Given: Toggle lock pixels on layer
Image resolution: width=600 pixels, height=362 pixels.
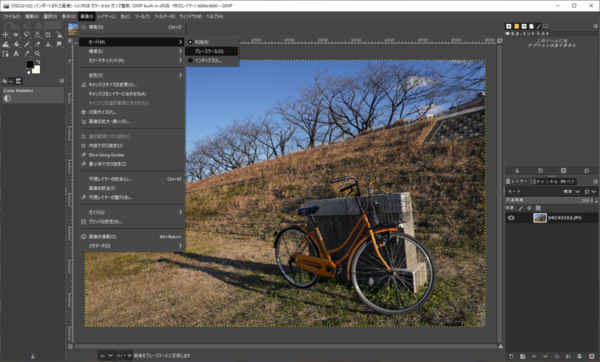Looking at the screenshot, I should (x=520, y=208).
